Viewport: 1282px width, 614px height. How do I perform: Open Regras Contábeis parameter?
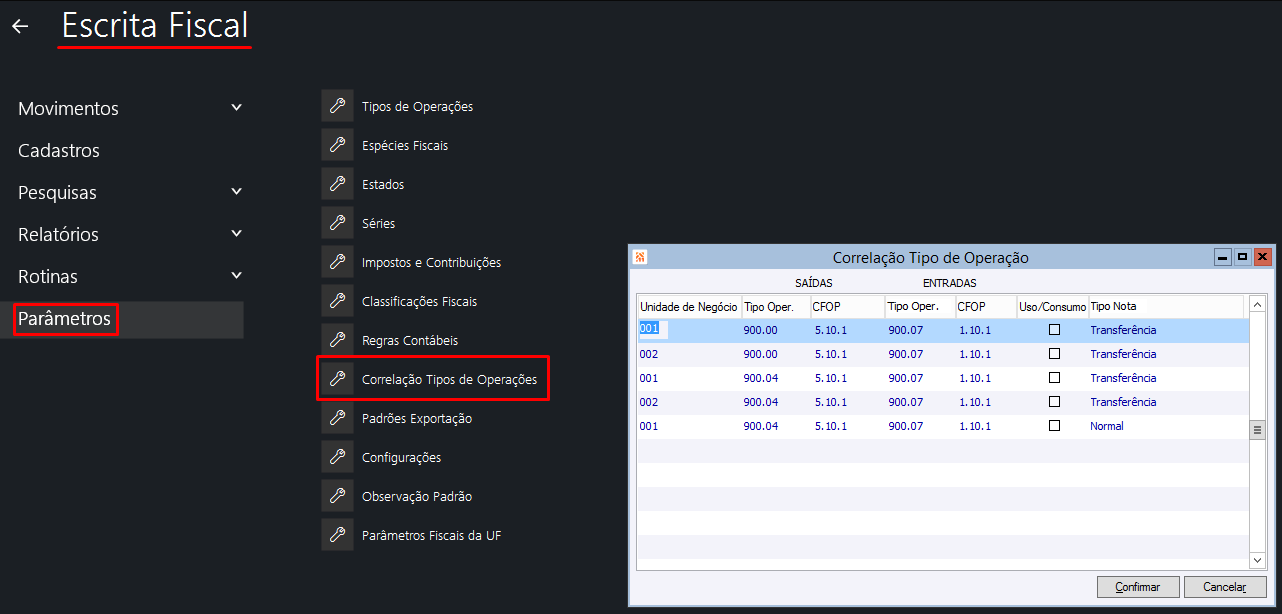click(410, 340)
